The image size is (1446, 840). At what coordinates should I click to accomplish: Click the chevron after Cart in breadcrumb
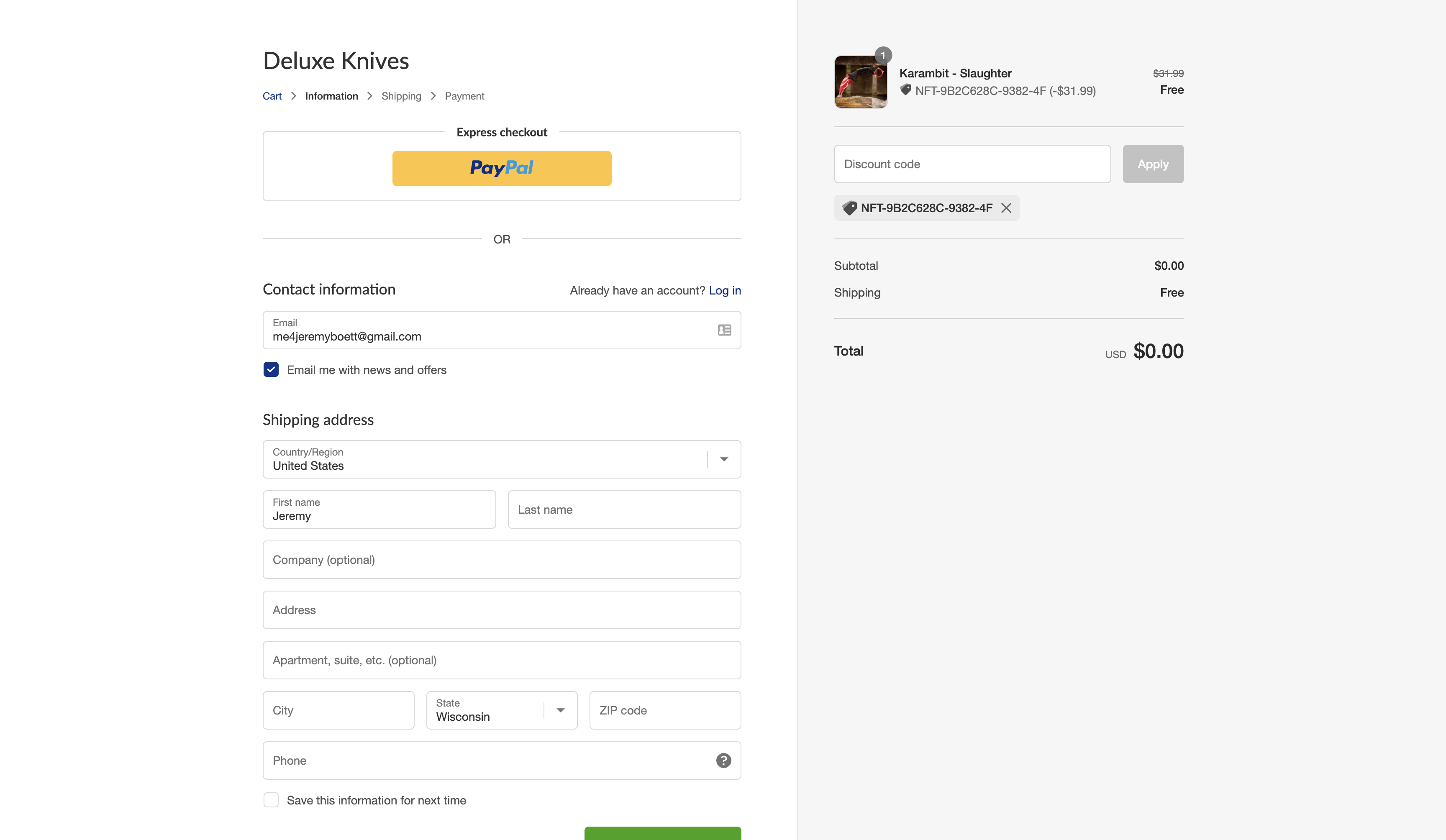click(x=293, y=96)
